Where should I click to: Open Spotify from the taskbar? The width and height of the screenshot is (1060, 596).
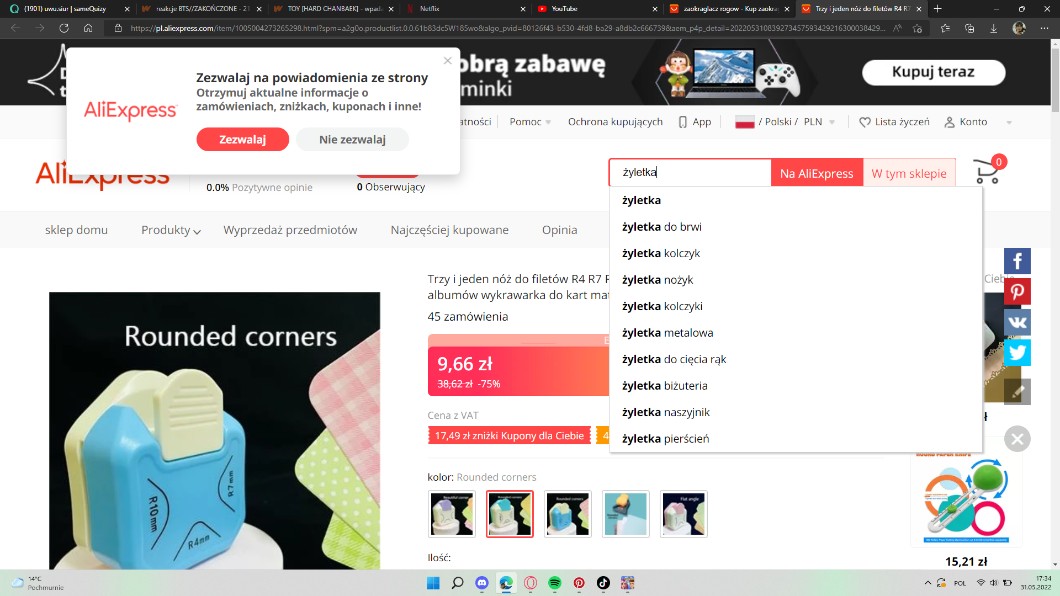[555, 583]
